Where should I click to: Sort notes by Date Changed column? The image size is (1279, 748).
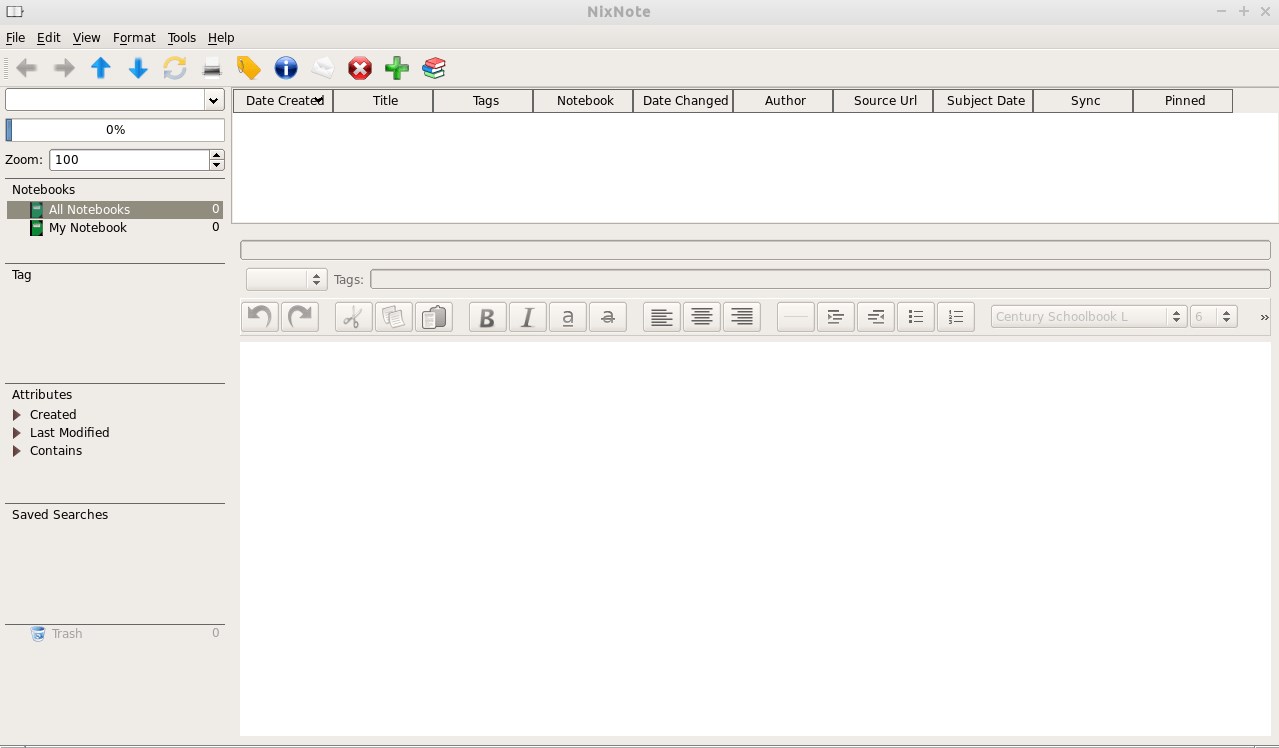click(683, 101)
